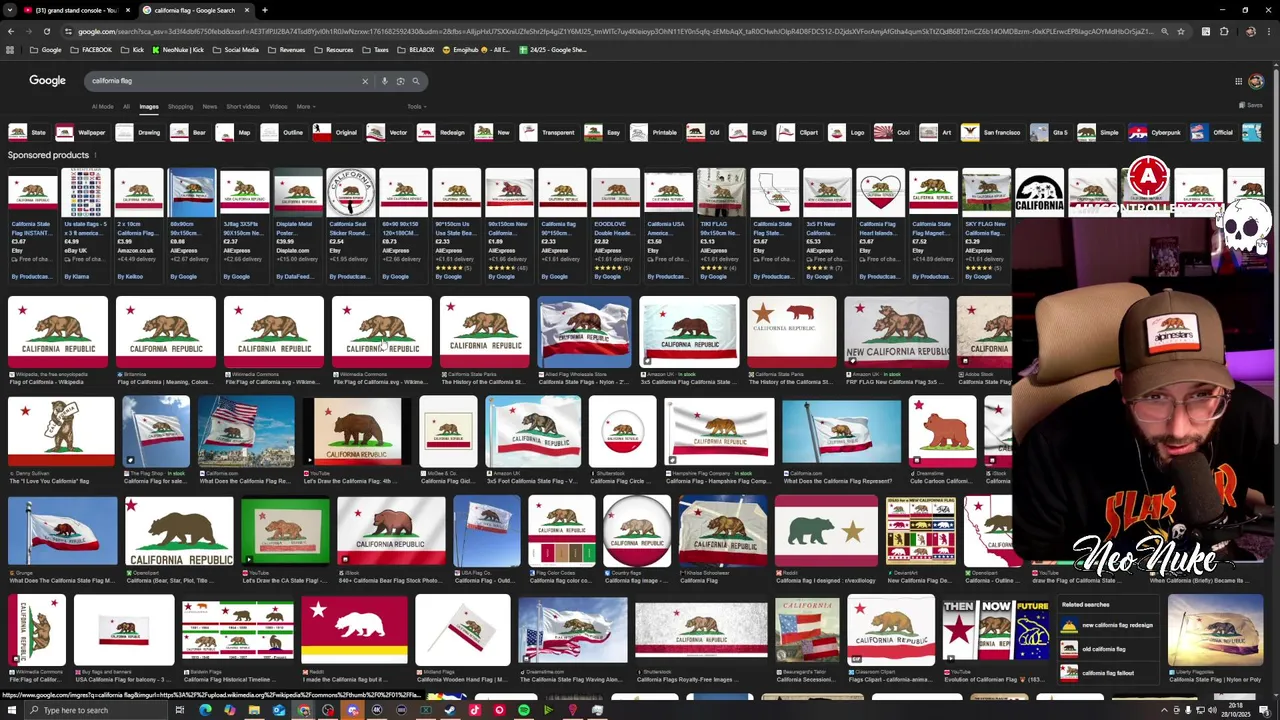Open TikTok from the taskbar
This screenshot has height=720, width=1280.
tap(474, 710)
